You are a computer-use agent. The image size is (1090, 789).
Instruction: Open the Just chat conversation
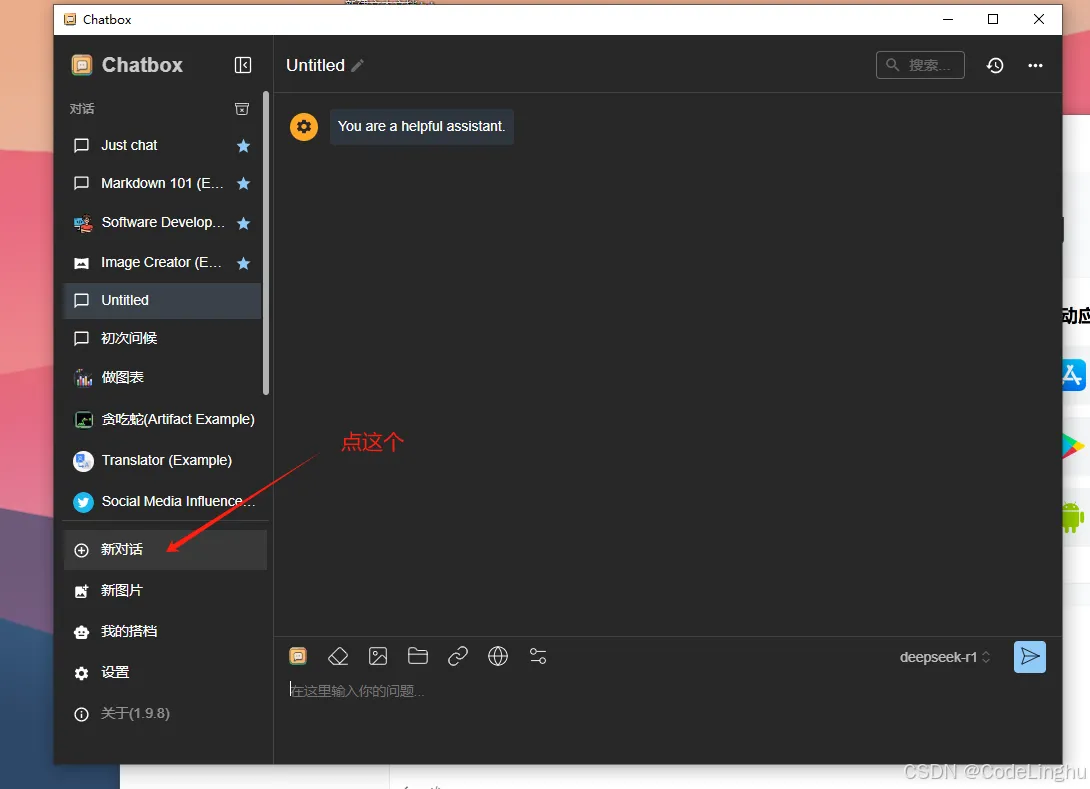[x=161, y=145]
